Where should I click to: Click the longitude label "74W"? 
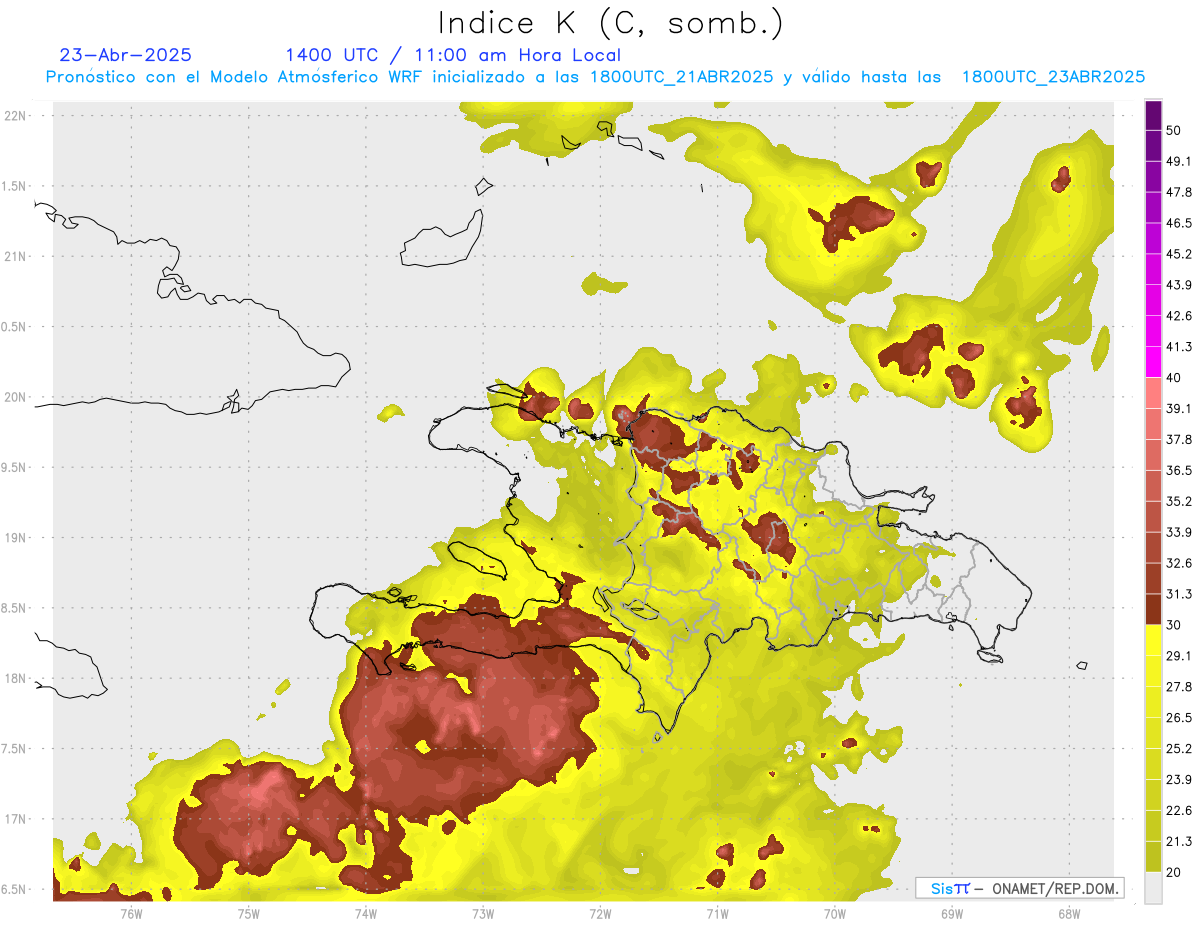click(366, 913)
